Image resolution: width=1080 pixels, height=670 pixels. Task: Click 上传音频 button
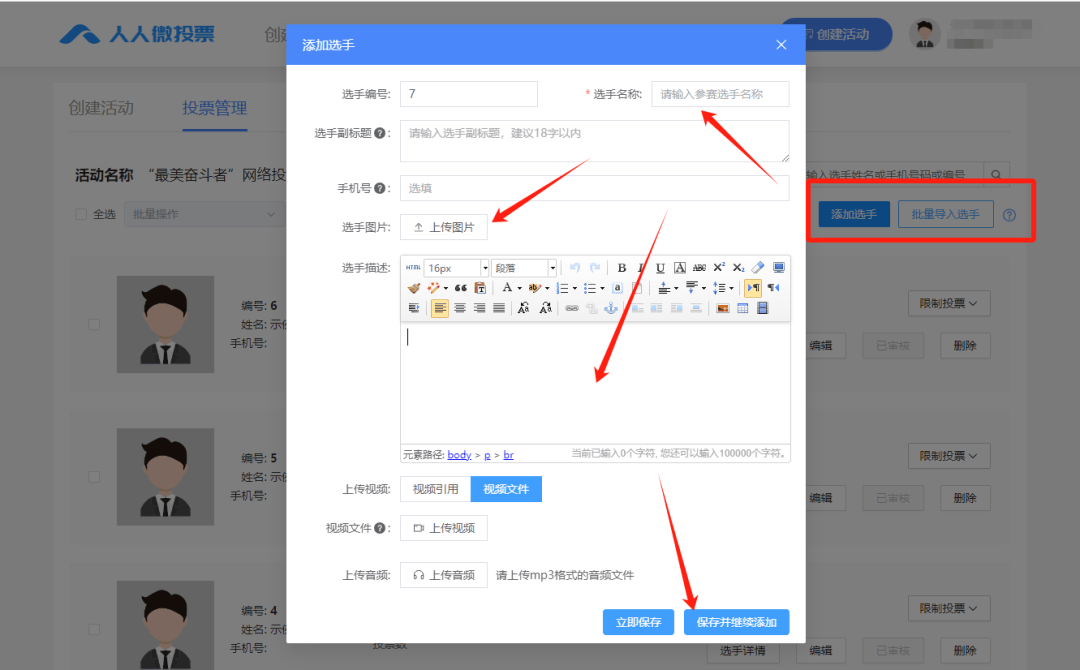point(444,575)
